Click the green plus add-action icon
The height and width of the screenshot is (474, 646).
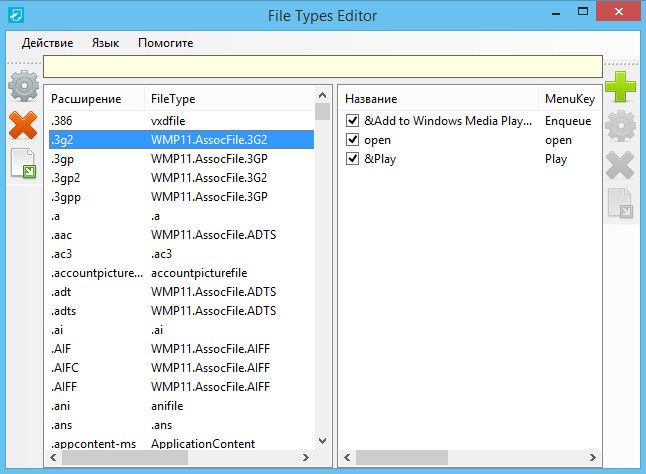pos(621,87)
